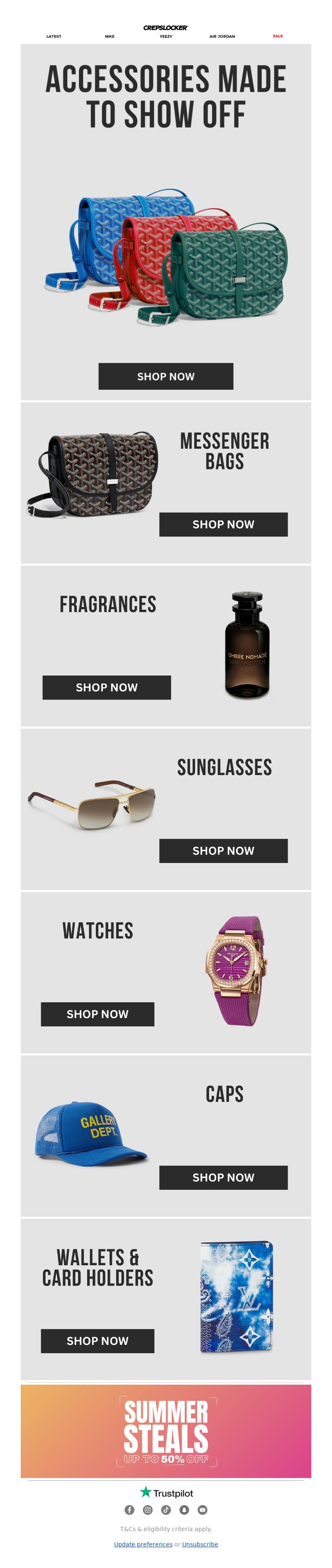Click Shop Now under the hero bags

pos(166,376)
